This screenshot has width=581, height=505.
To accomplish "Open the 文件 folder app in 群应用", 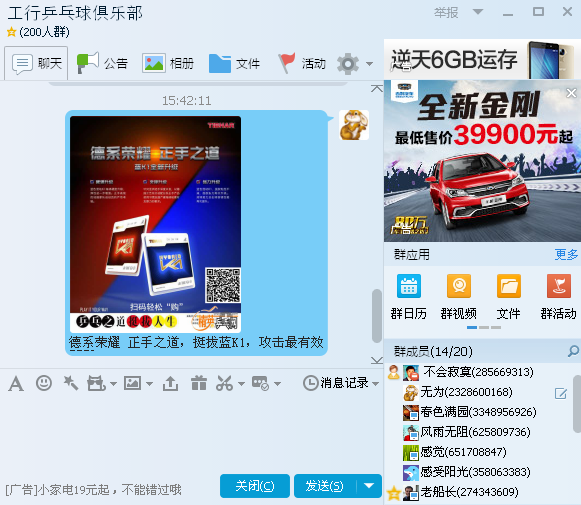I will tap(509, 286).
